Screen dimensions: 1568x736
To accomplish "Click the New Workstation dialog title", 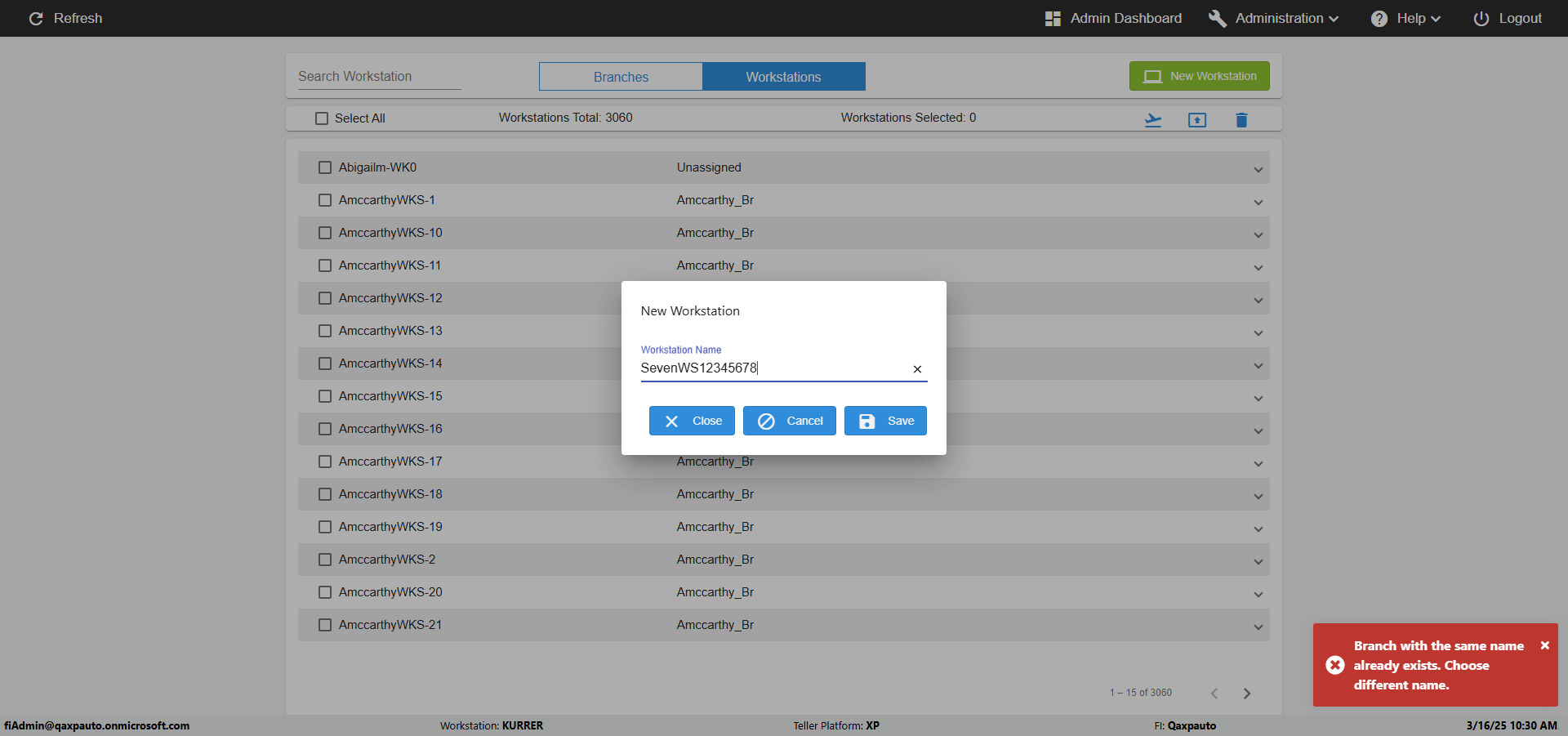I will pos(690,311).
